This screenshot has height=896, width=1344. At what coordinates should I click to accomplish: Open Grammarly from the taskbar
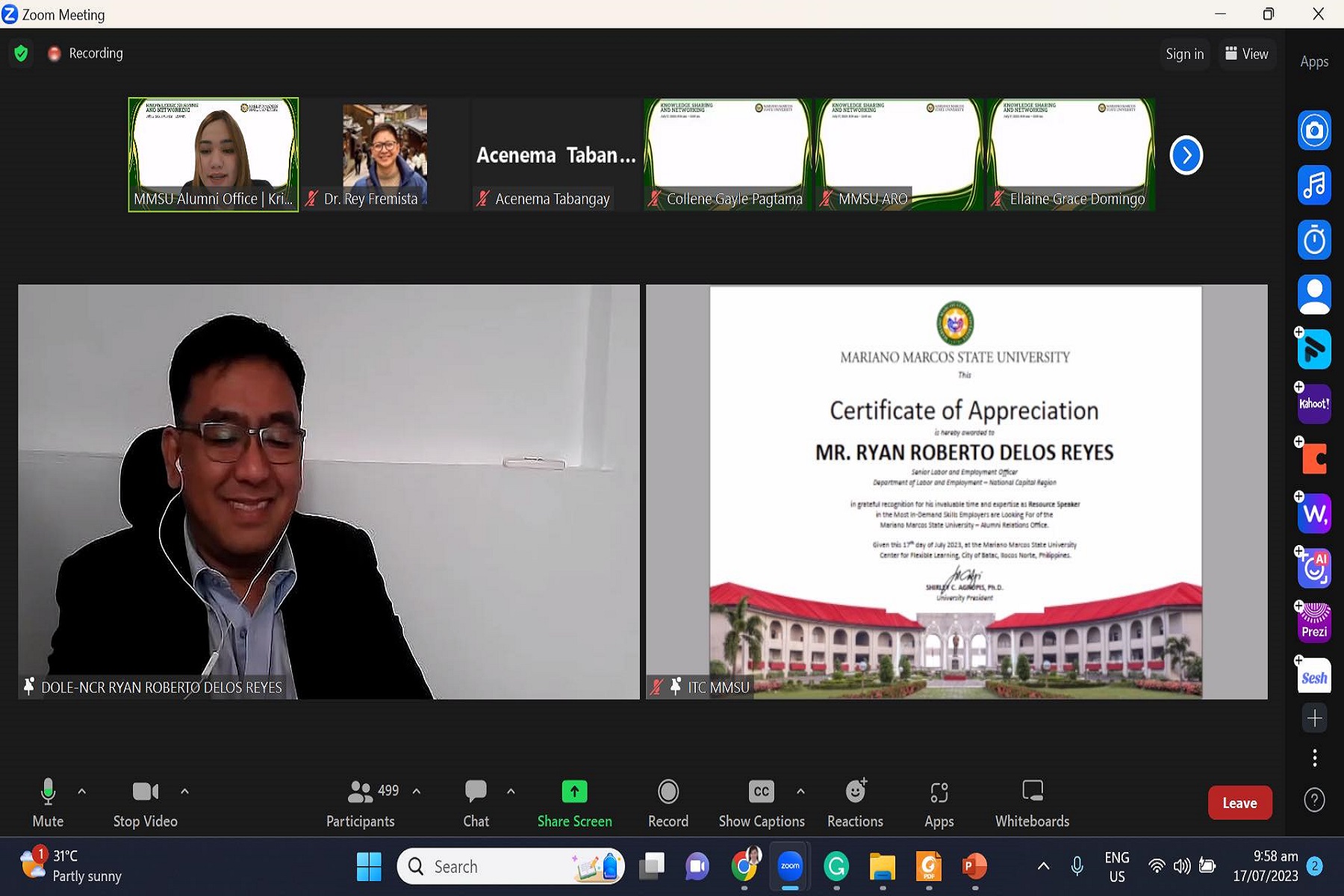click(x=836, y=866)
